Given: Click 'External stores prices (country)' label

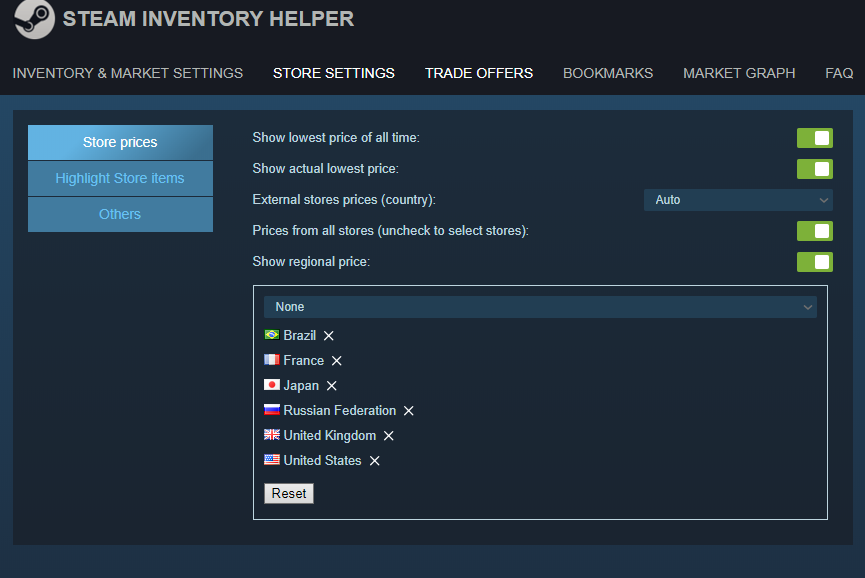Looking at the screenshot, I should (344, 200).
